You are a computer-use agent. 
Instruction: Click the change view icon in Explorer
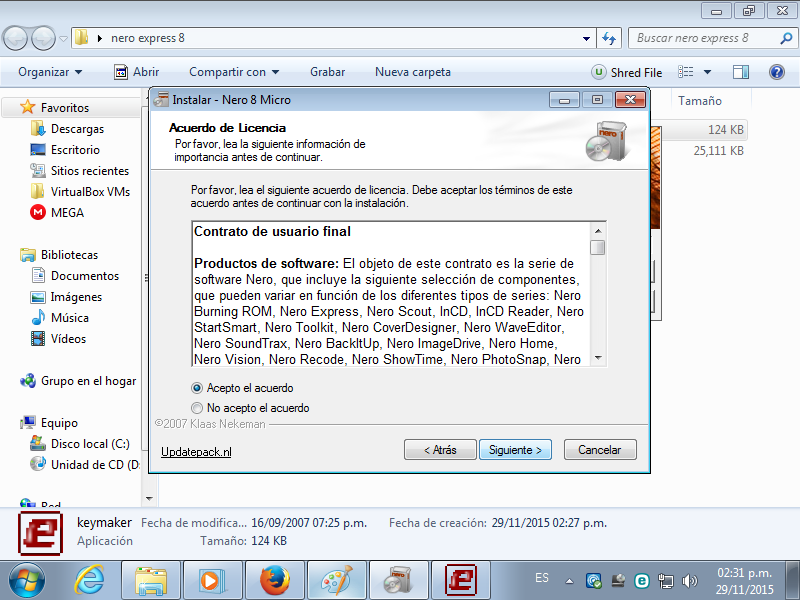(686, 72)
